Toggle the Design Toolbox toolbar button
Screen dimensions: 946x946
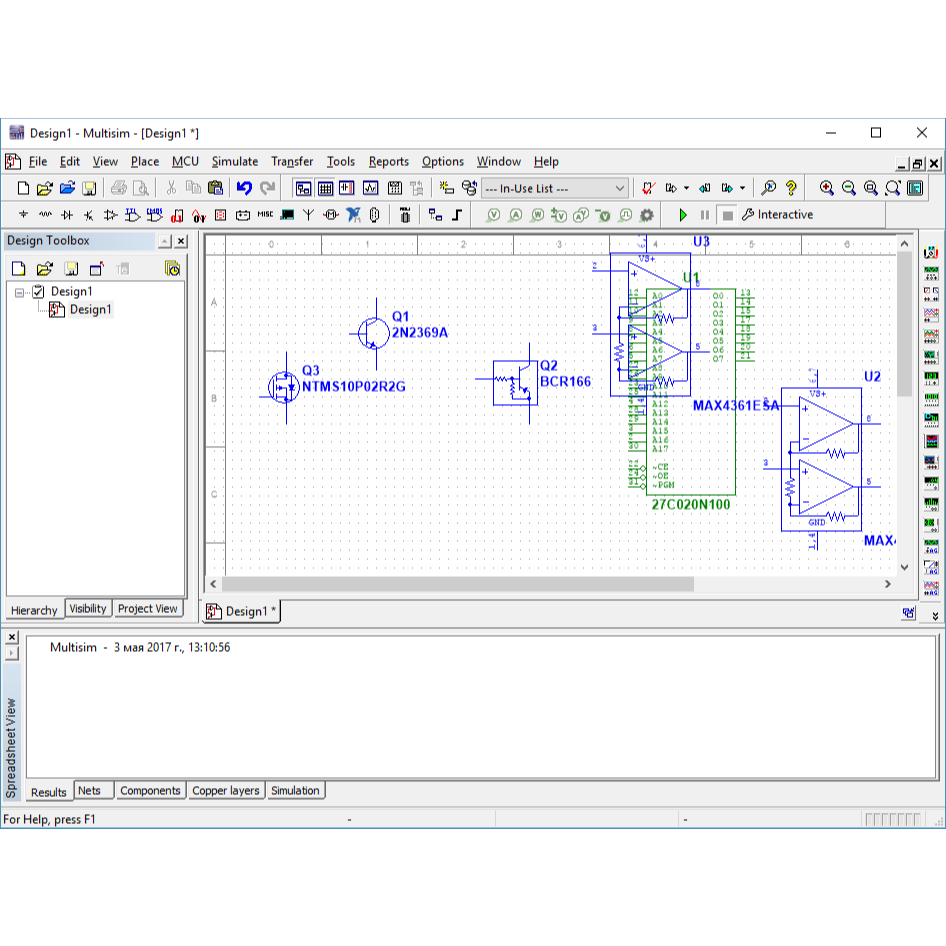tap(303, 188)
